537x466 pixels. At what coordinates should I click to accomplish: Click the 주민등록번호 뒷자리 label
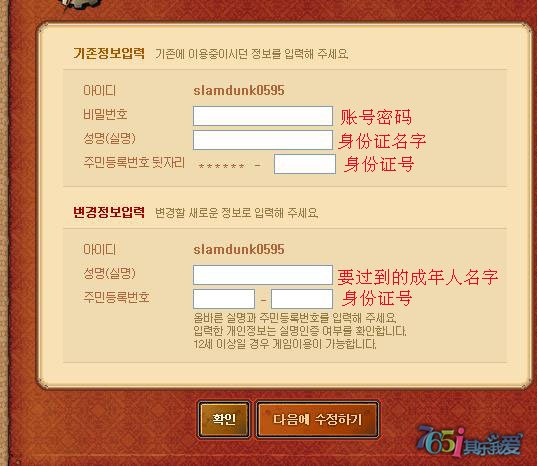[134, 162]
